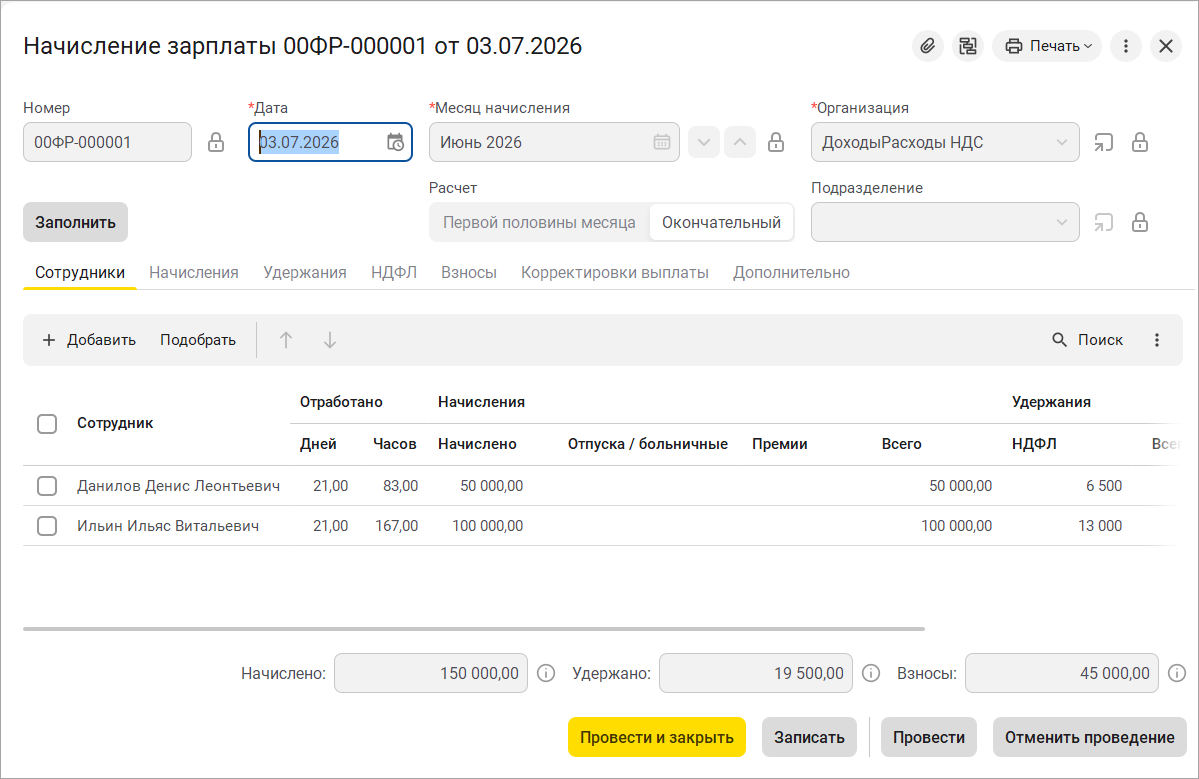Open the Подразделение record via the link icon
The width and height of the screenshot is (1199, 779).
tap(1103, 222)
